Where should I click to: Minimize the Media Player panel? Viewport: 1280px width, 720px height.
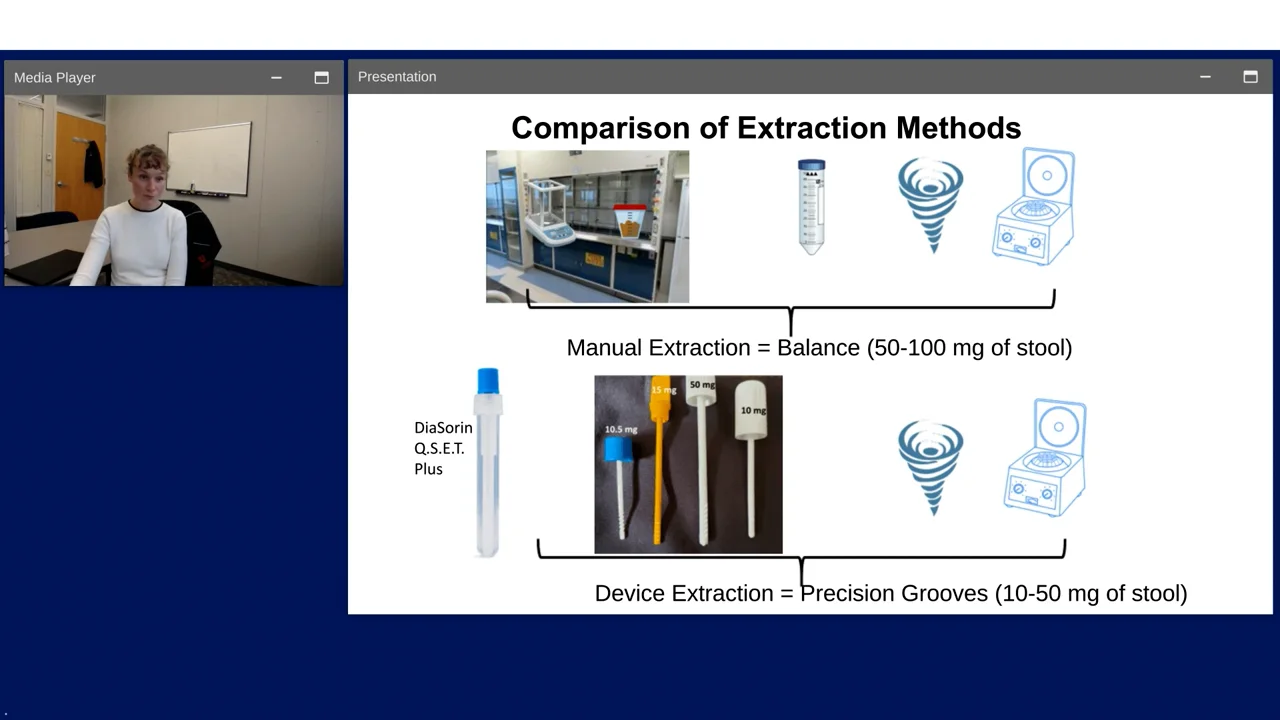[276, 77]
